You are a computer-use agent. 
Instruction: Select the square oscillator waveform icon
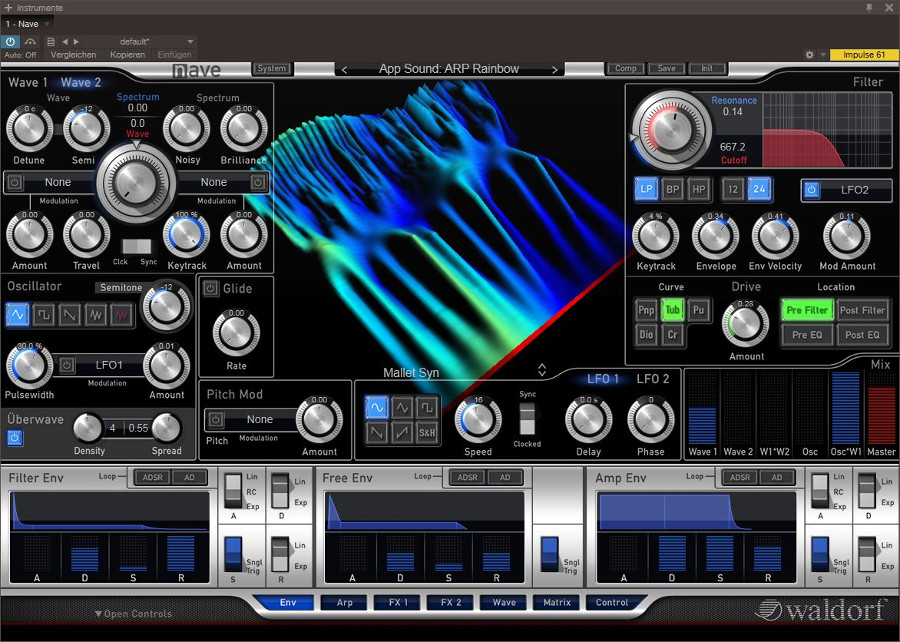coord(44,314)
